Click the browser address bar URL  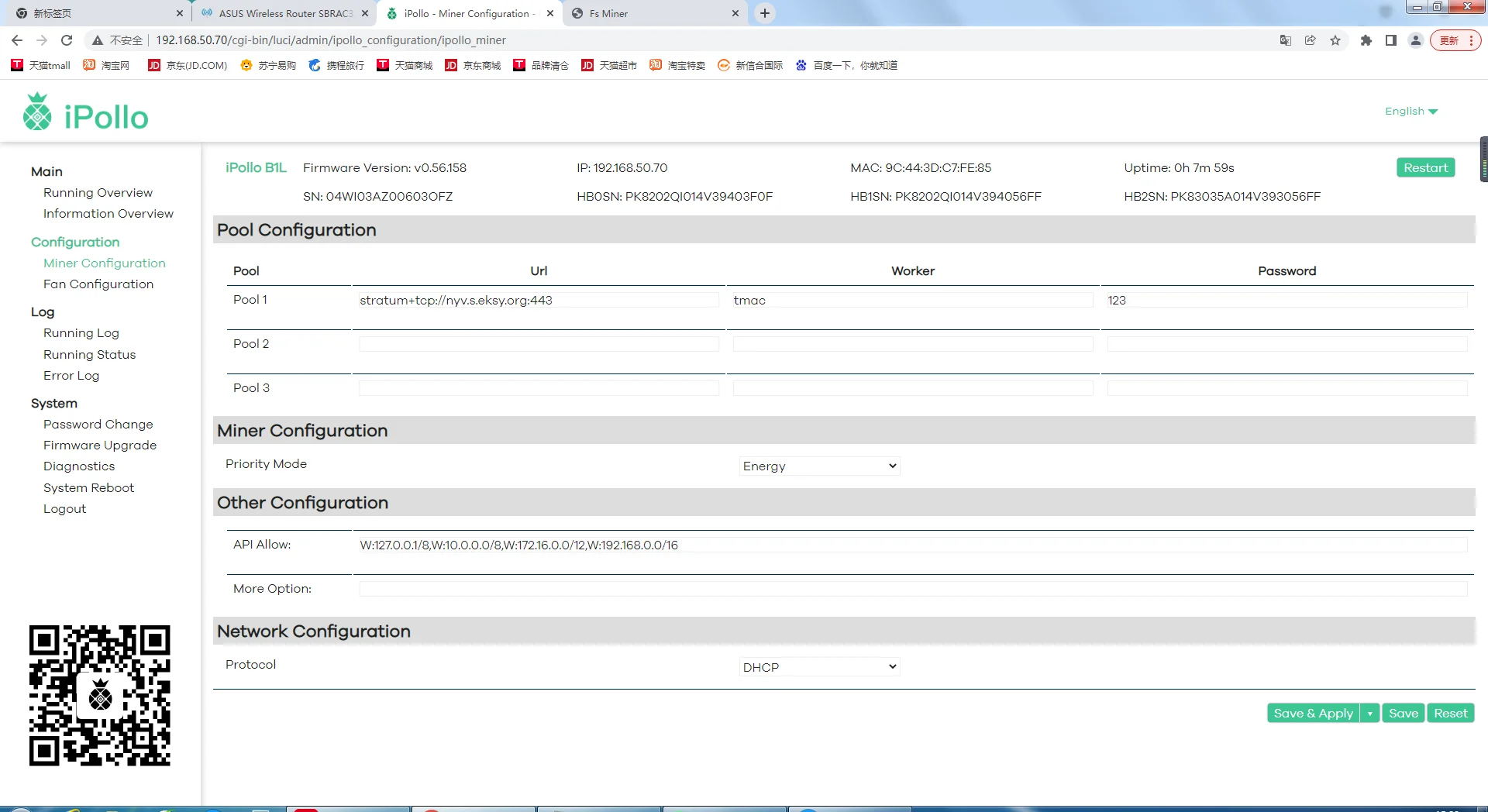coord(331,40)
